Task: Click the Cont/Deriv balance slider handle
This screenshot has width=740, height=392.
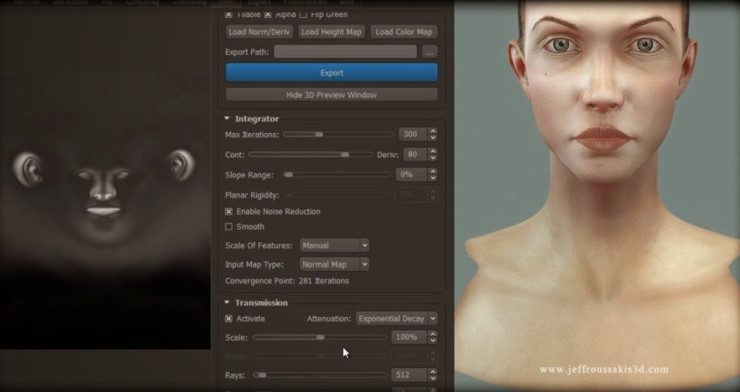Action: point(345,154)
